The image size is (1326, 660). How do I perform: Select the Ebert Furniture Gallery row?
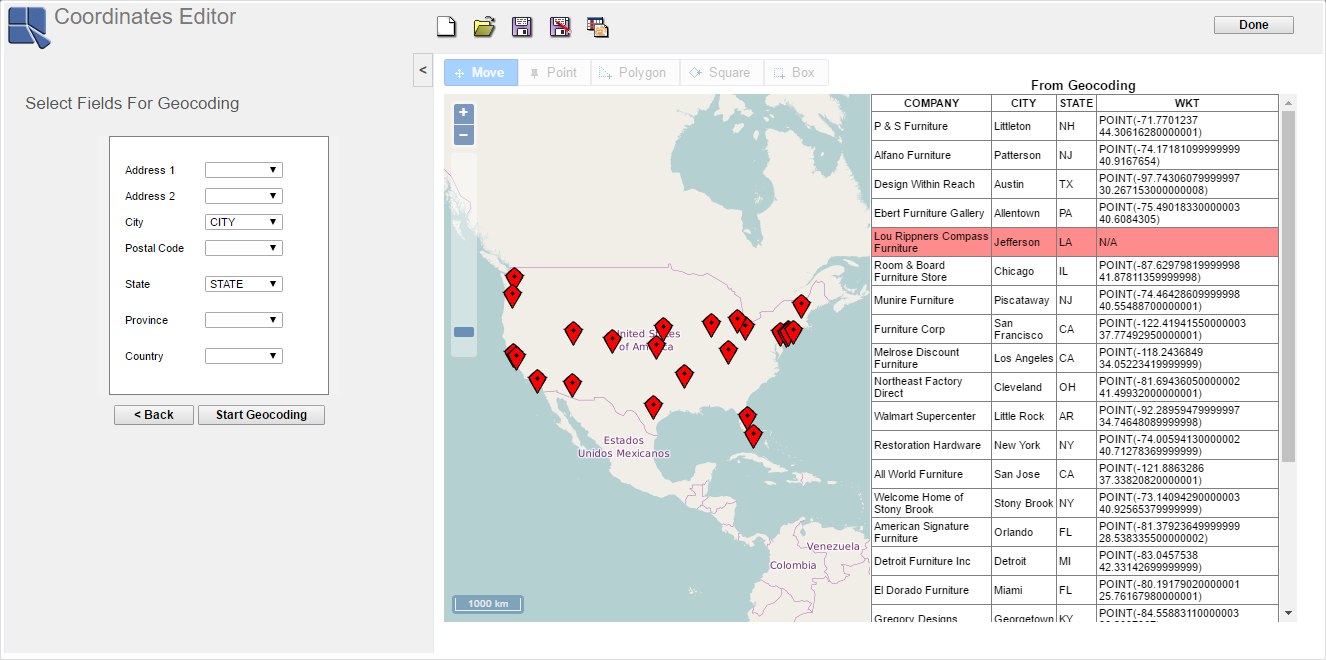[x=1075, y=213]
